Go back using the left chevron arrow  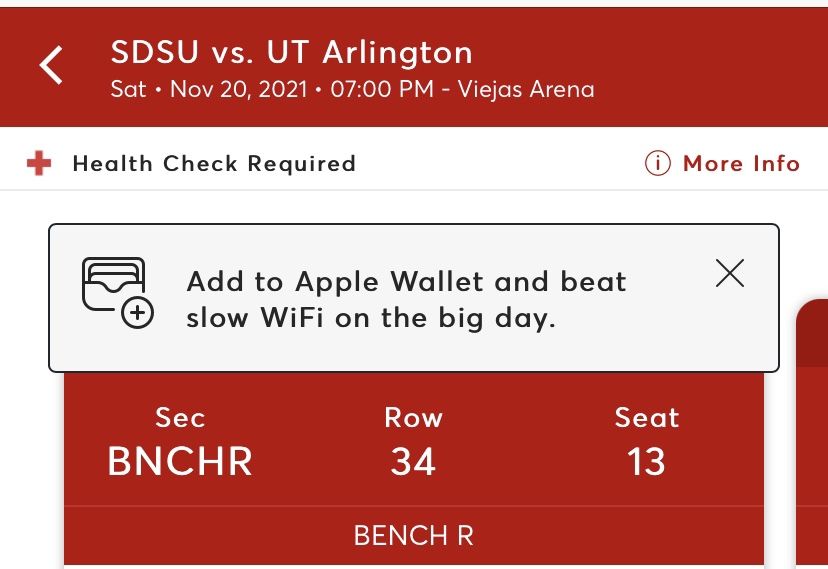tap(51, 66)
